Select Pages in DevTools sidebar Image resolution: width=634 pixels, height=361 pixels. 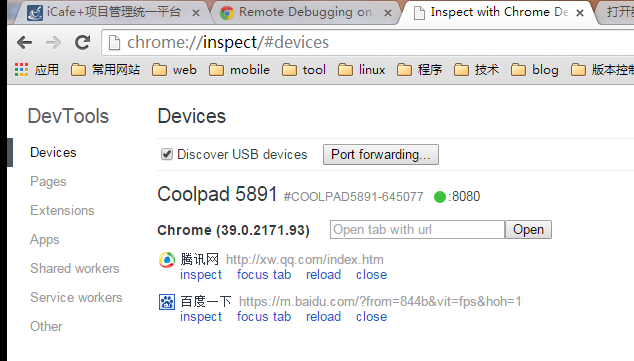coord(48,182)
